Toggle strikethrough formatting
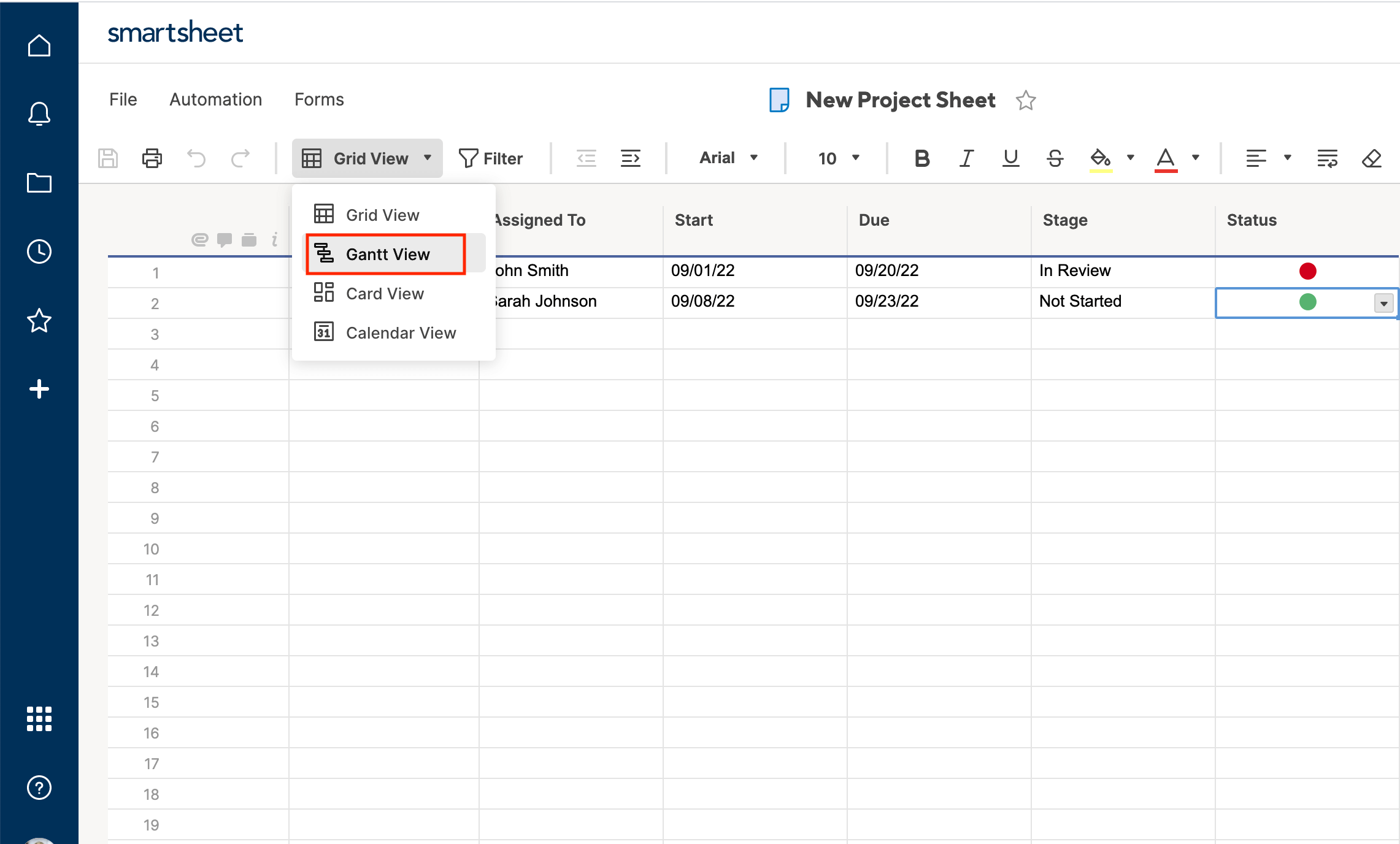Screen dimensions: 1400x844 [x=1055, y=158]
